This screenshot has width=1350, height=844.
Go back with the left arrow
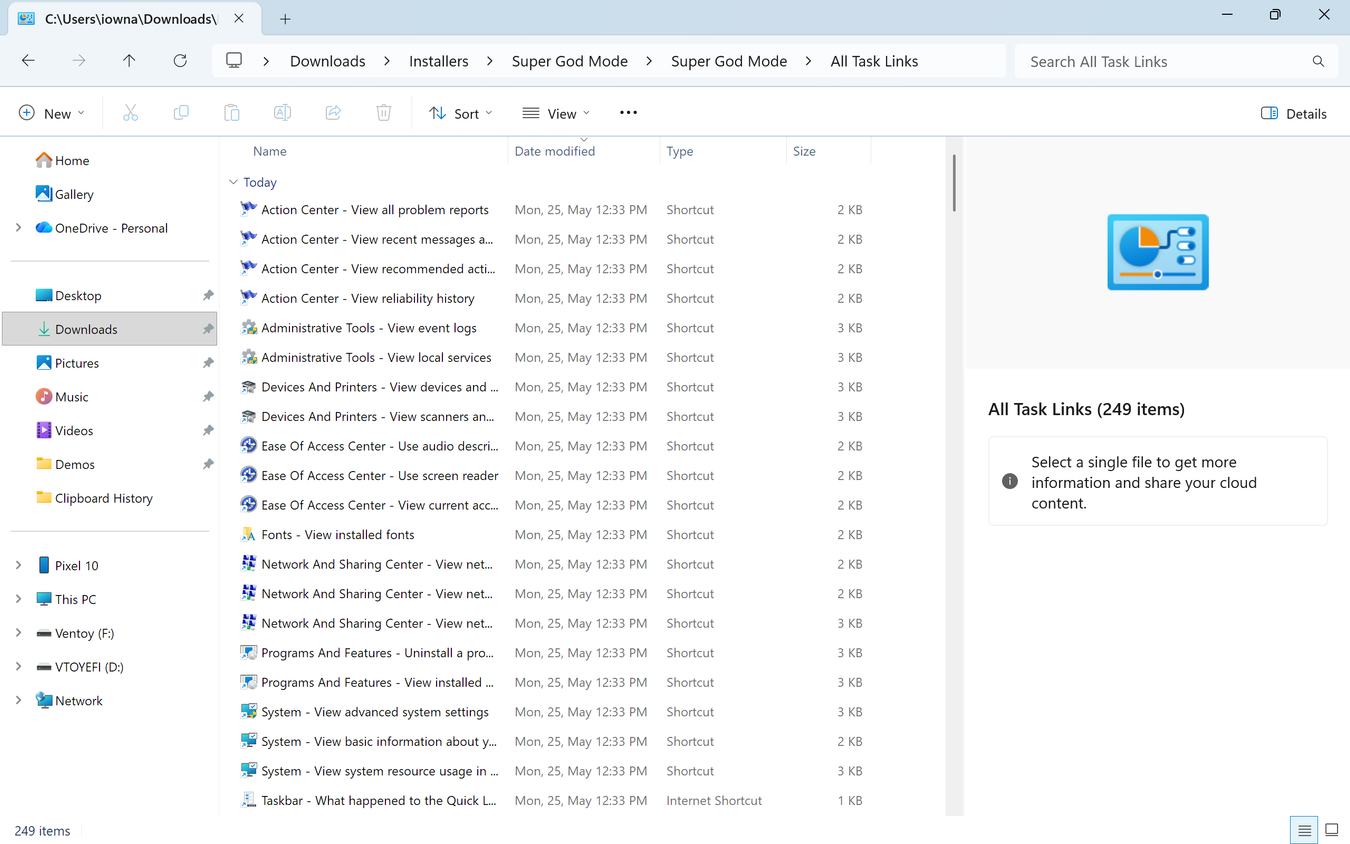[x=28, y=61]
